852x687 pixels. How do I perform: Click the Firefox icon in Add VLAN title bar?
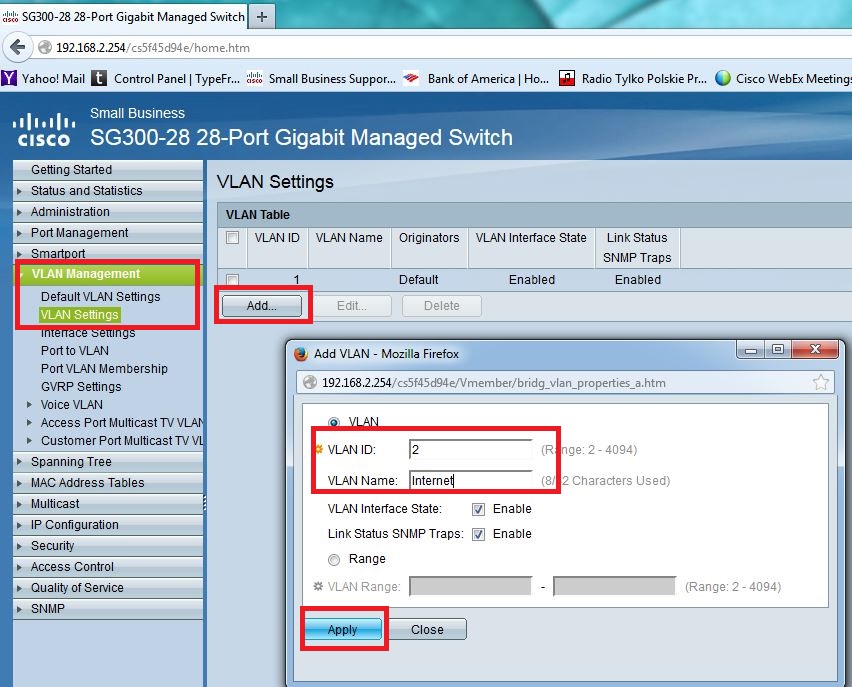pyautogui.click(x=300, y=354)
